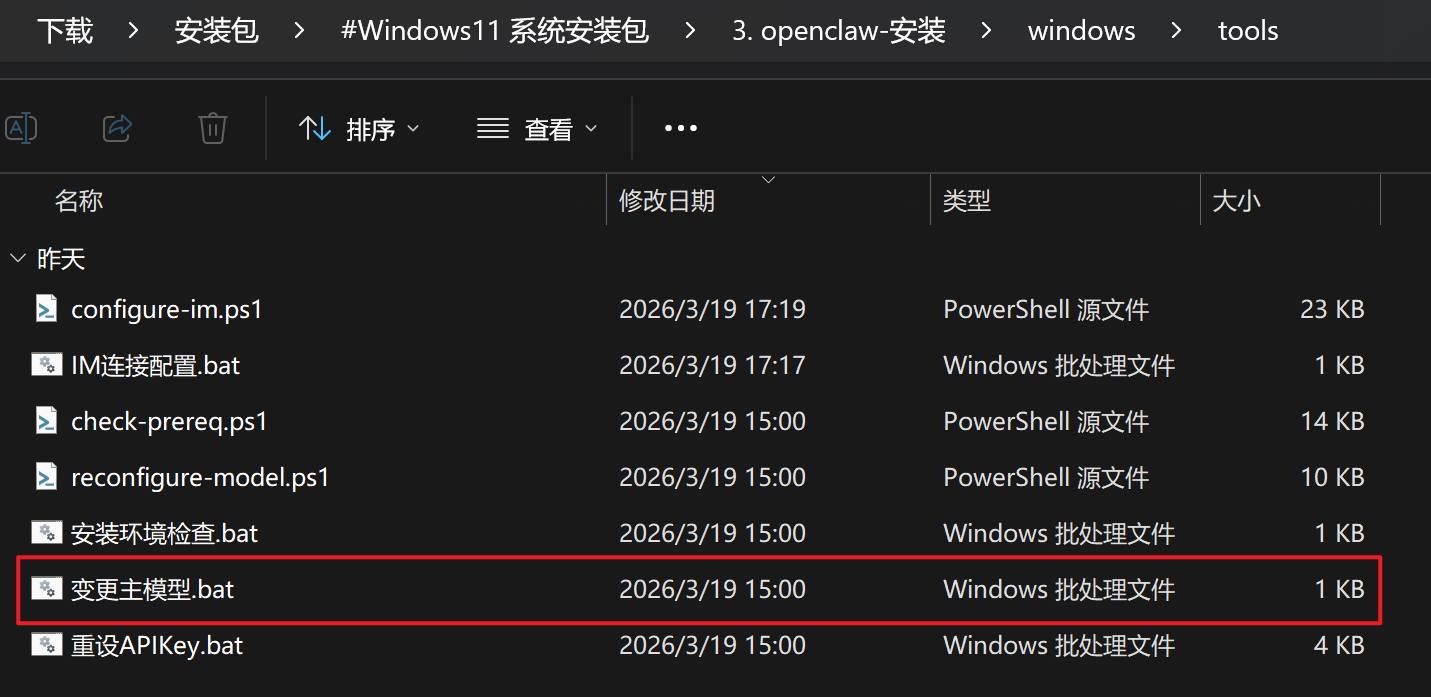Sort by the 修改日期 column header
Screen dimensions: 1431x697
click(667, 201)
